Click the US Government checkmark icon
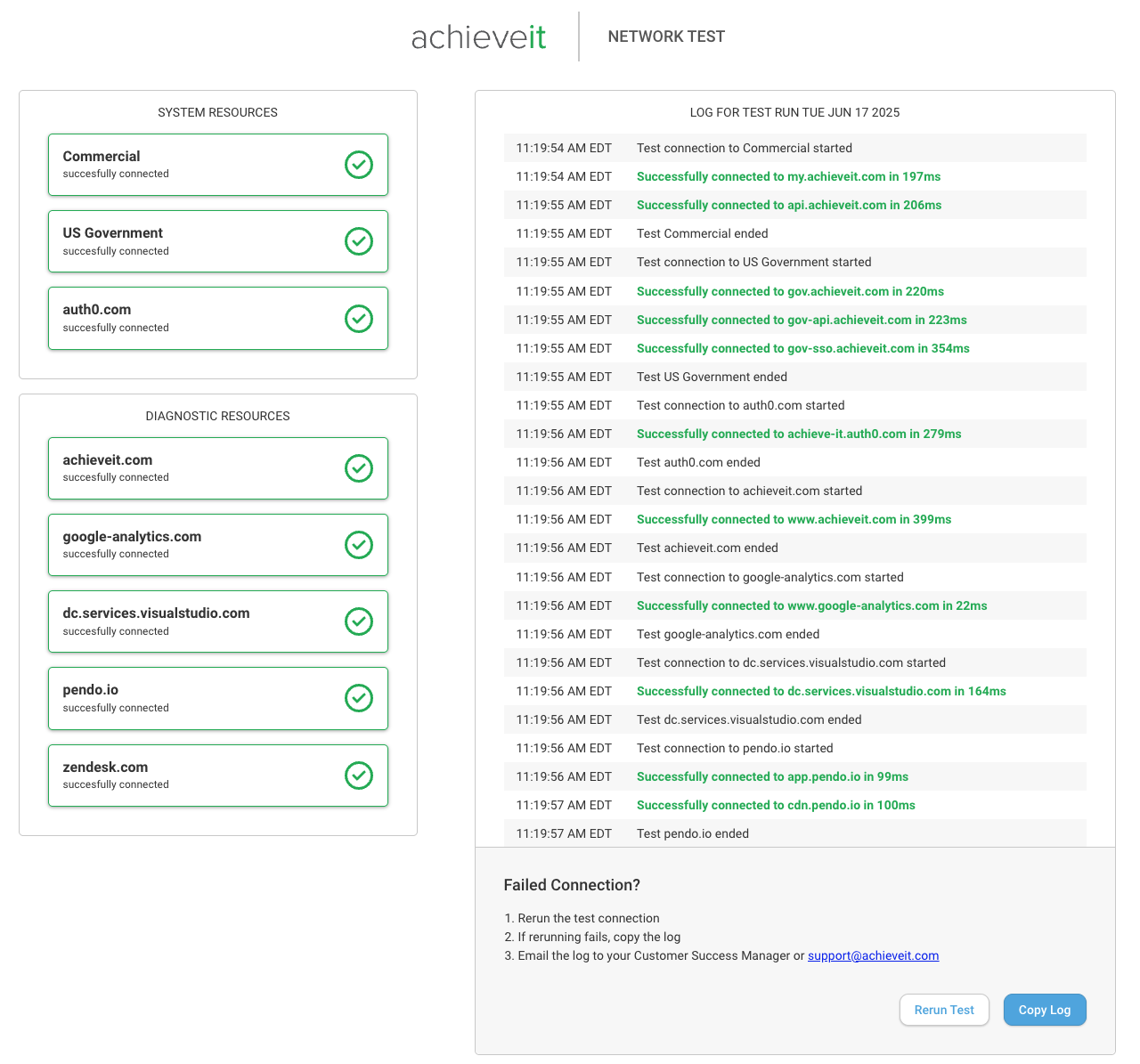Viewport: 1140px width, 1064px height. (x=359, y=241)
